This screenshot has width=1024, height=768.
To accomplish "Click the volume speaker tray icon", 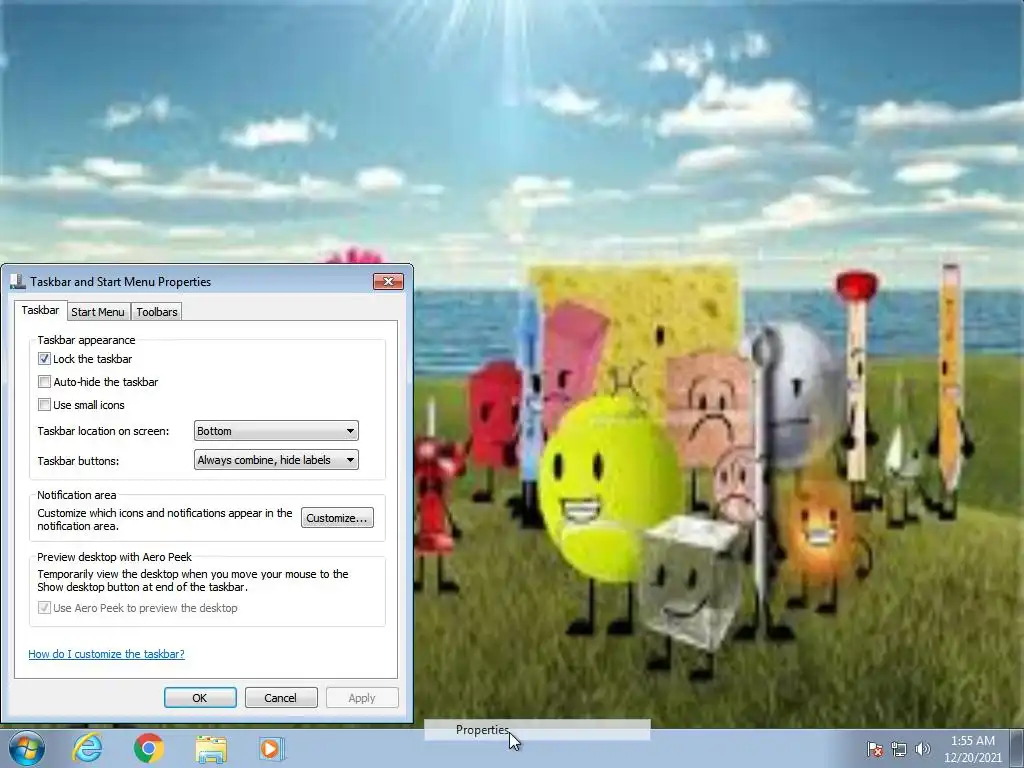I will point(922,749).
